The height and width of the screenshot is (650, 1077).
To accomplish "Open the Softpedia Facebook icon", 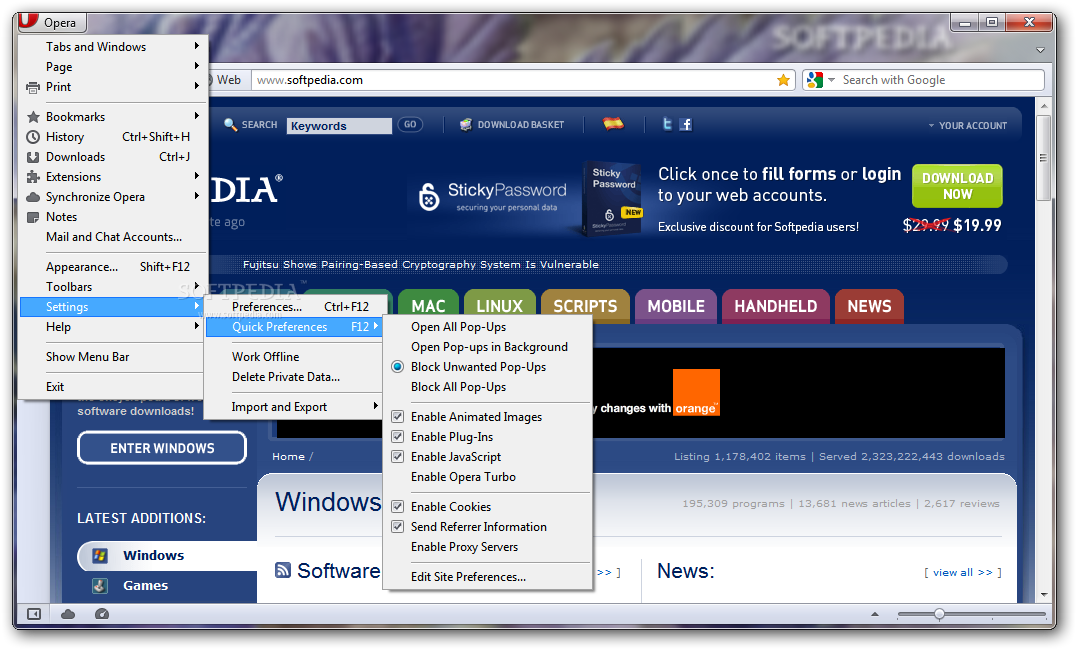I will pos(685,124).
